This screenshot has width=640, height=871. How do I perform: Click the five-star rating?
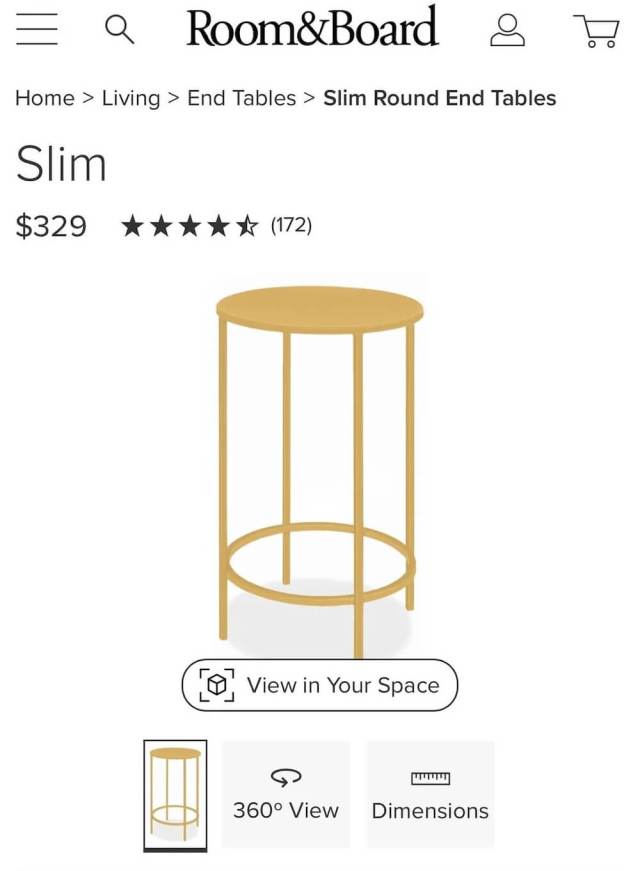click(189, 226)
